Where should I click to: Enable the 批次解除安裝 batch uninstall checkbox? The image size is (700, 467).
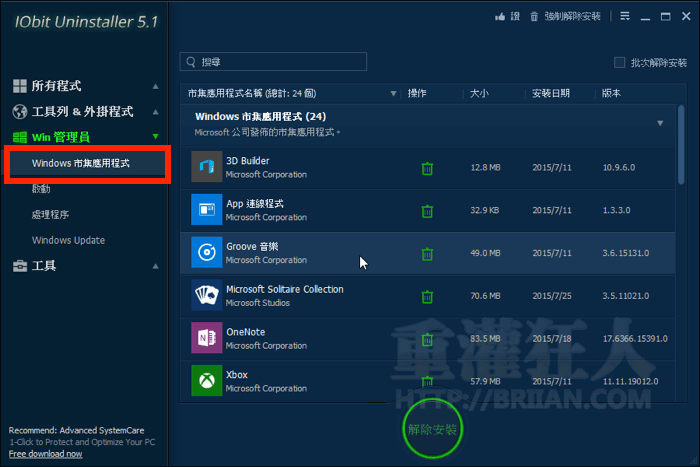click(619, 63)
